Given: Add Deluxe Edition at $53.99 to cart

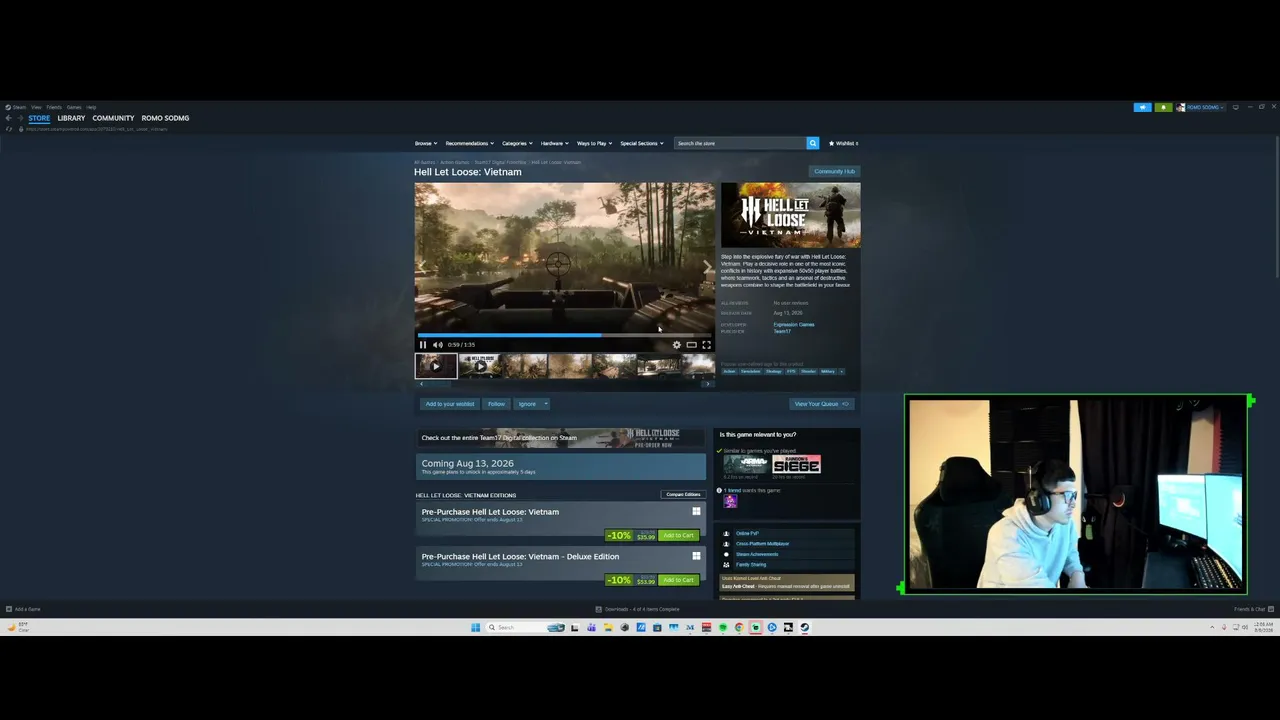Looking at the screenshot, I should pyautogui.click(x=678, y=580).
